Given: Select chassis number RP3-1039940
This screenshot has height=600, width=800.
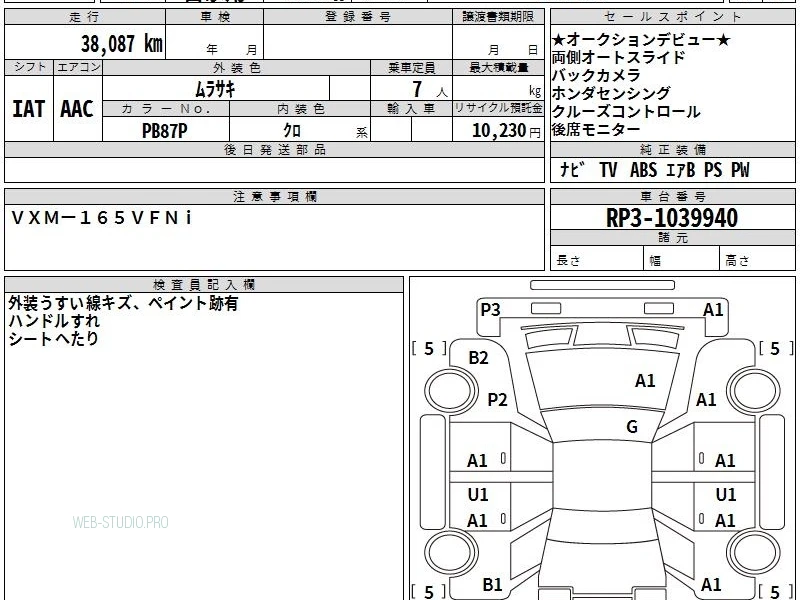Looking at the screenshot, I should 672,218.
